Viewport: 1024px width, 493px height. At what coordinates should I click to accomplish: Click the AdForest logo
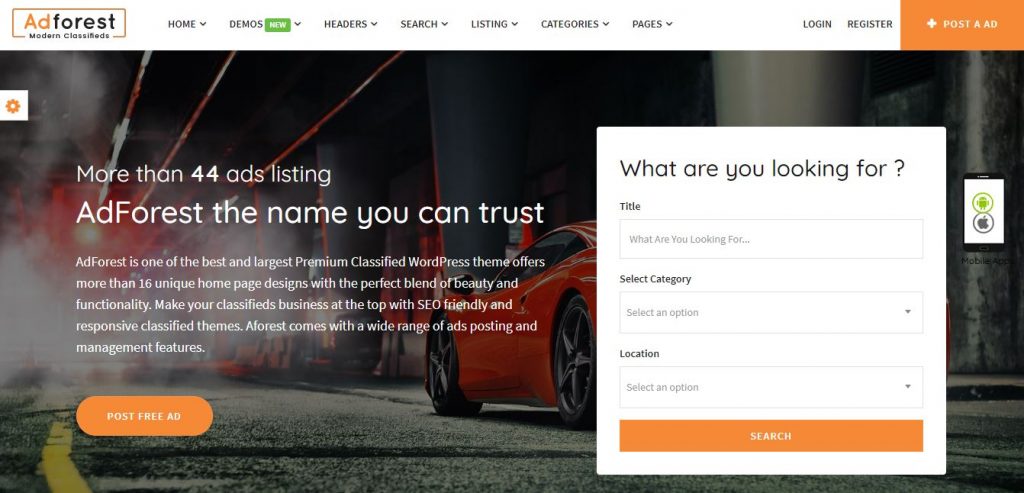(x=69, y=24)
